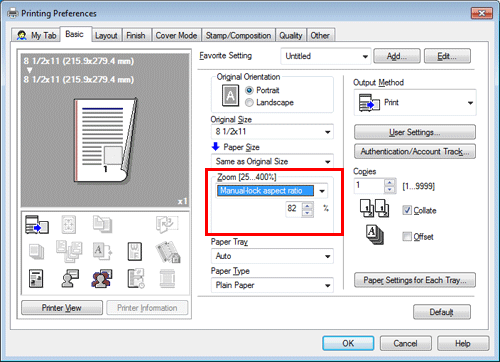500x362 pixels.
Task: Open the Stamp/Composition tab
Action: coord(238,35)
